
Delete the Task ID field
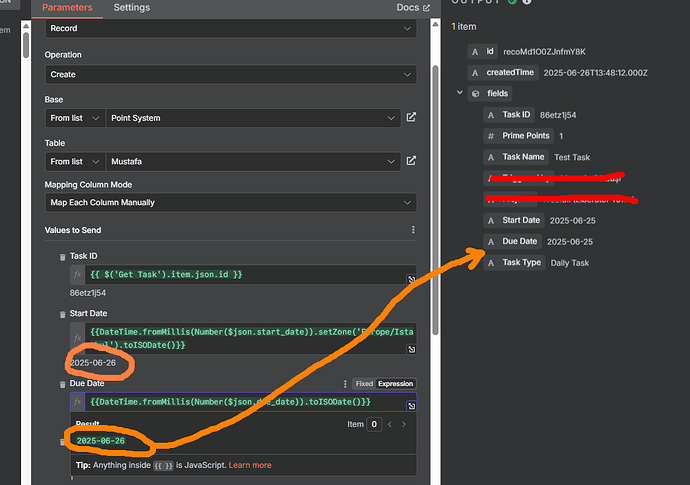pos(62,257)
